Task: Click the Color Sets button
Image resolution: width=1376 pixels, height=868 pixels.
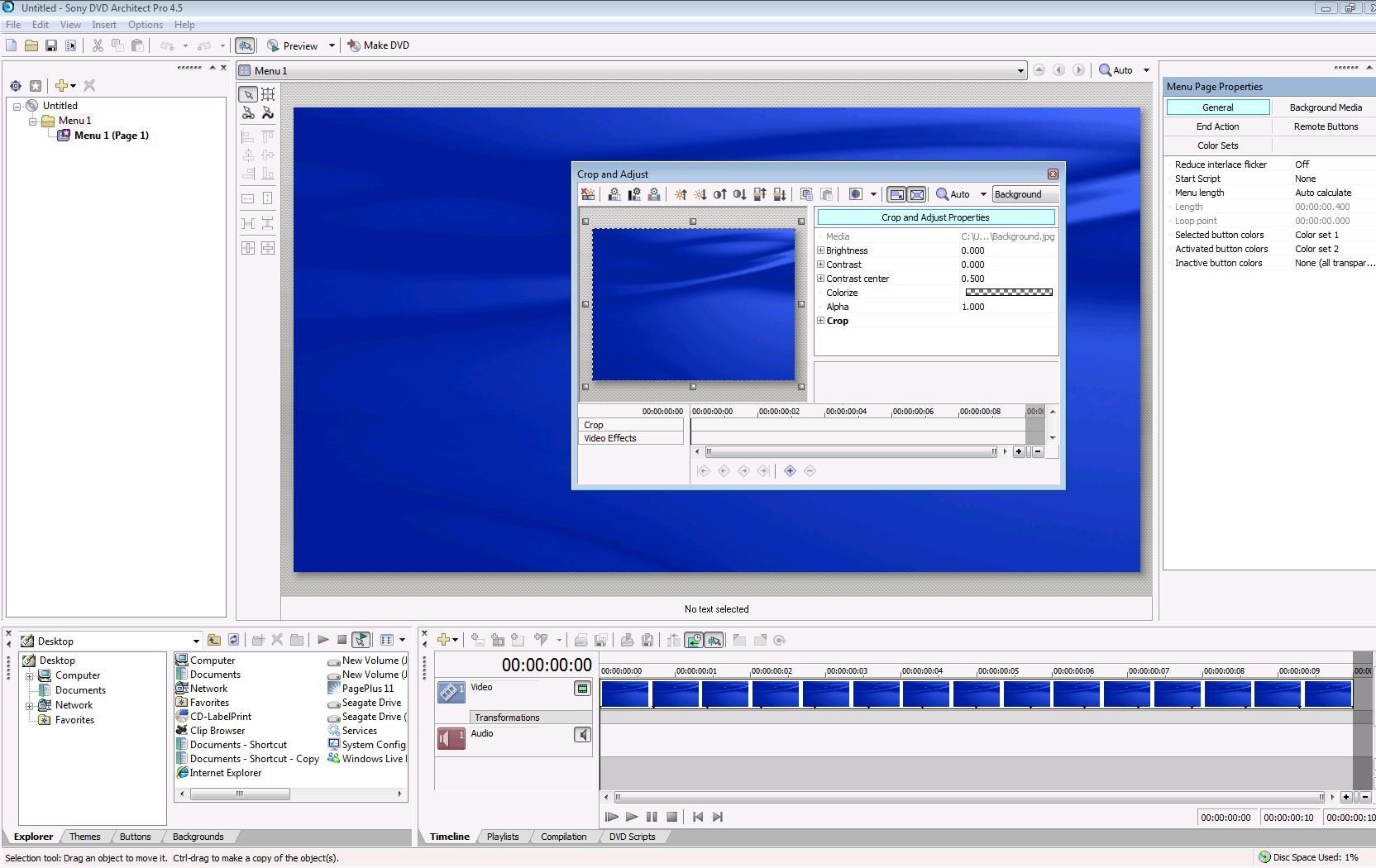Action: point(1217,145)
